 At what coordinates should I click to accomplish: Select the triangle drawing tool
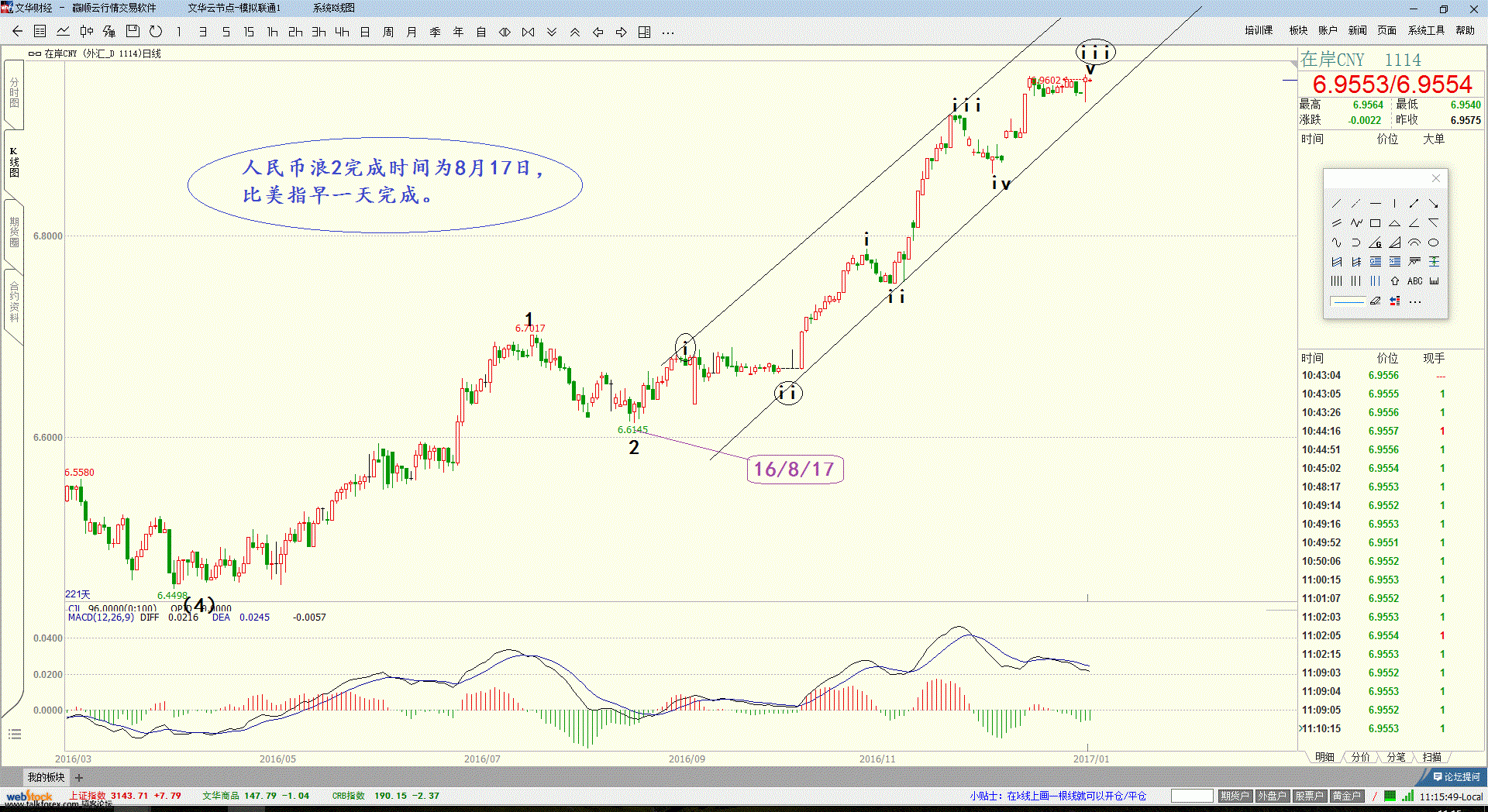1394,223
